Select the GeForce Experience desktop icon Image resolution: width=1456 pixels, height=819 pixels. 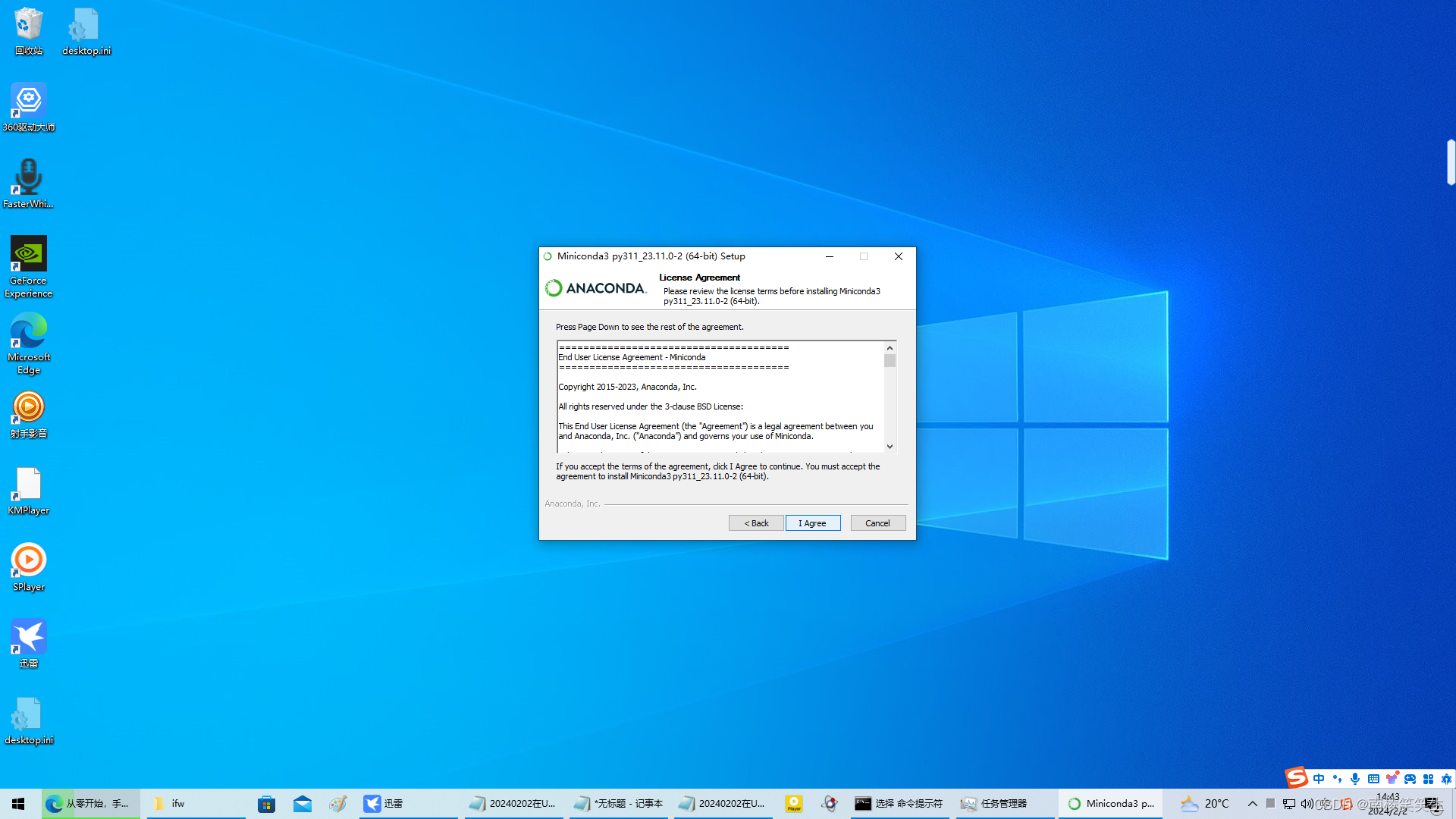tap(29, 267)
